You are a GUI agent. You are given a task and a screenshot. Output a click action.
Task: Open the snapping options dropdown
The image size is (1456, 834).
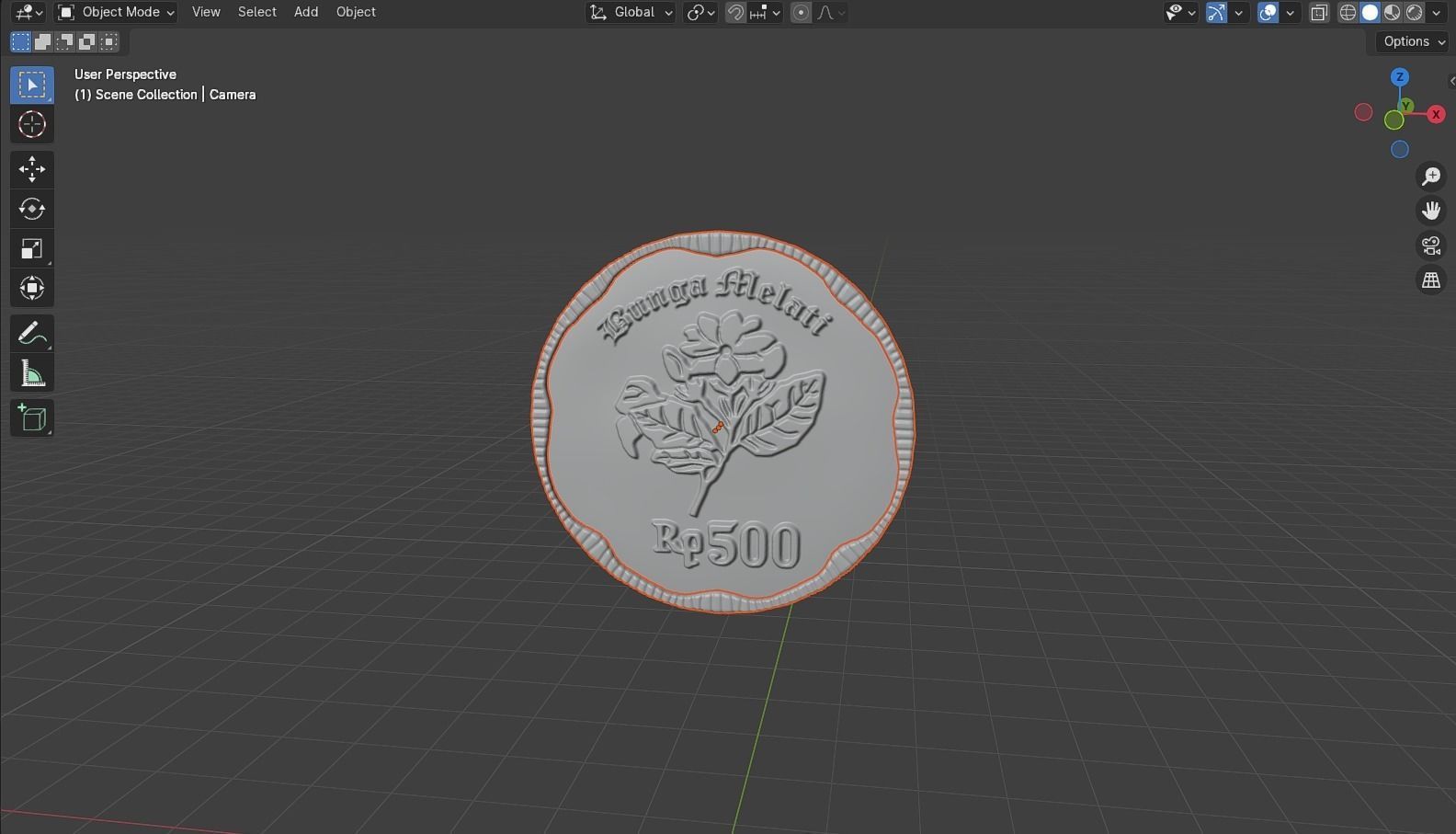[x=766, y=12]
